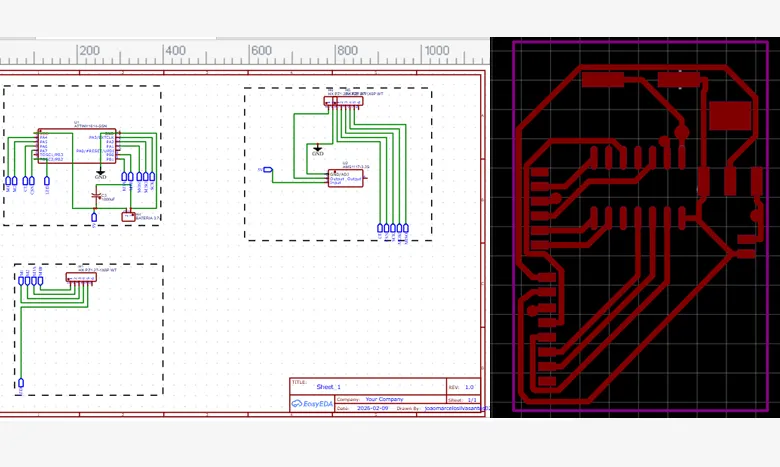Click the date 2026-02-09 field

[x=373, y=408]
